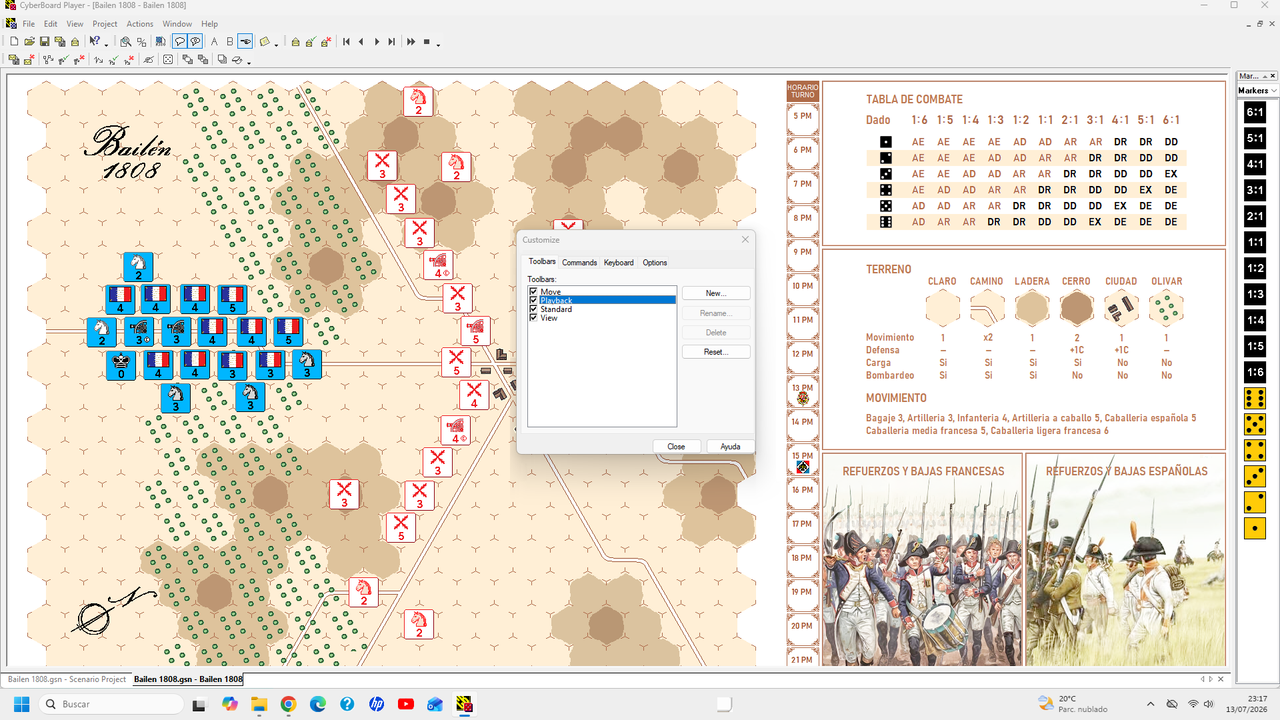Click the fast-forward playback icon

tap(410, 41)
